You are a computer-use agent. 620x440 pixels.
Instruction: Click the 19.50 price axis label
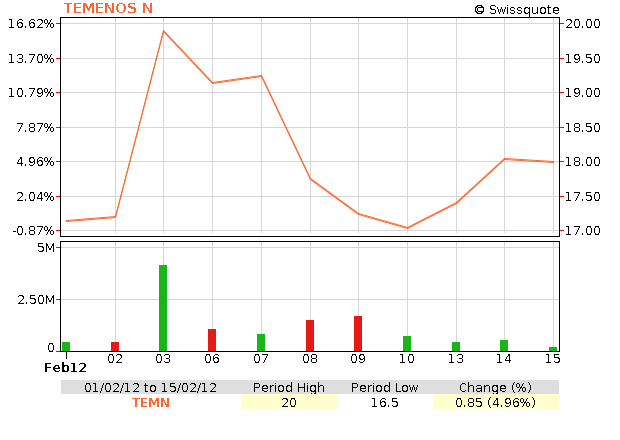(582, 59)
